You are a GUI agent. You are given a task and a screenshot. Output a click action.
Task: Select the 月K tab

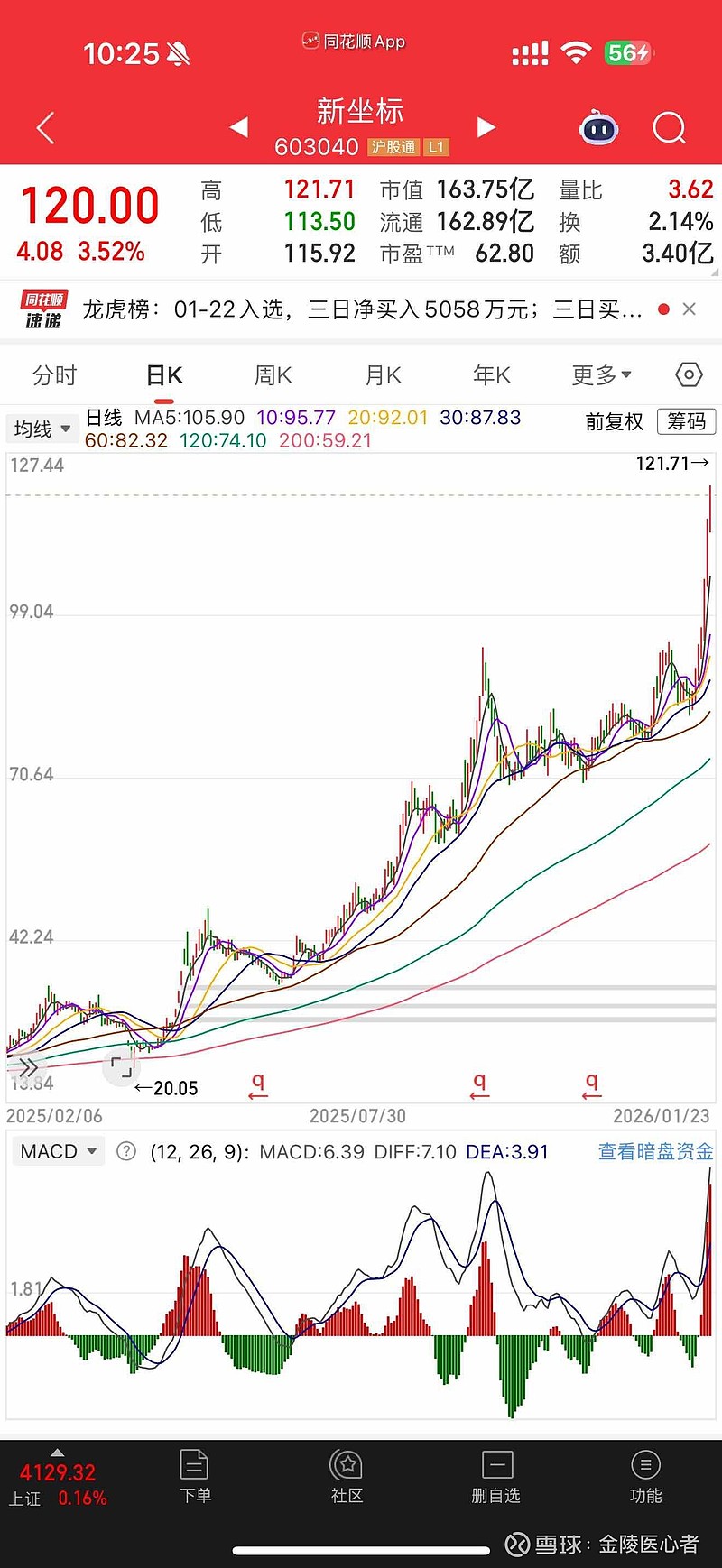tap(383, 375)
